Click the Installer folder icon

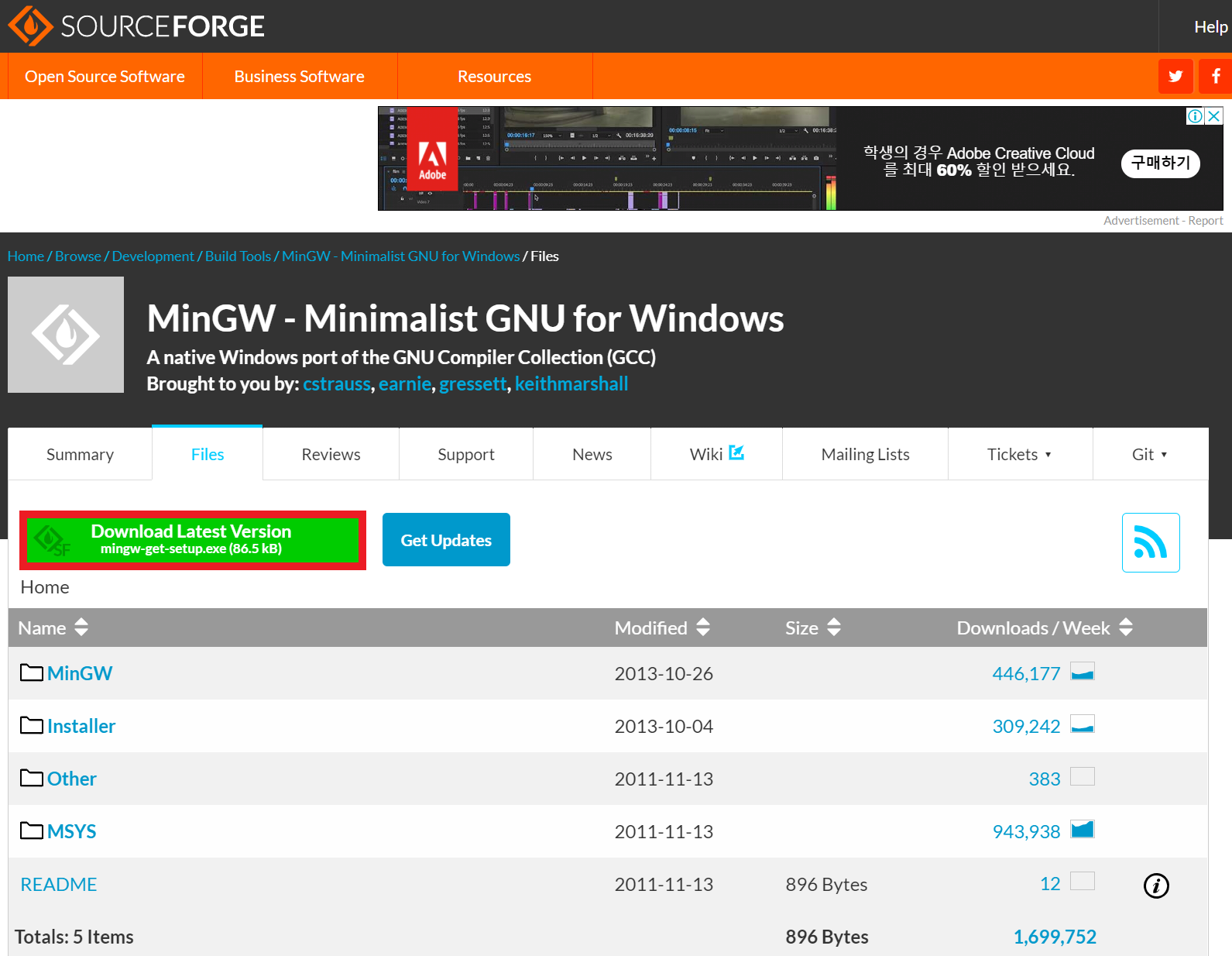tap(32, 725)
